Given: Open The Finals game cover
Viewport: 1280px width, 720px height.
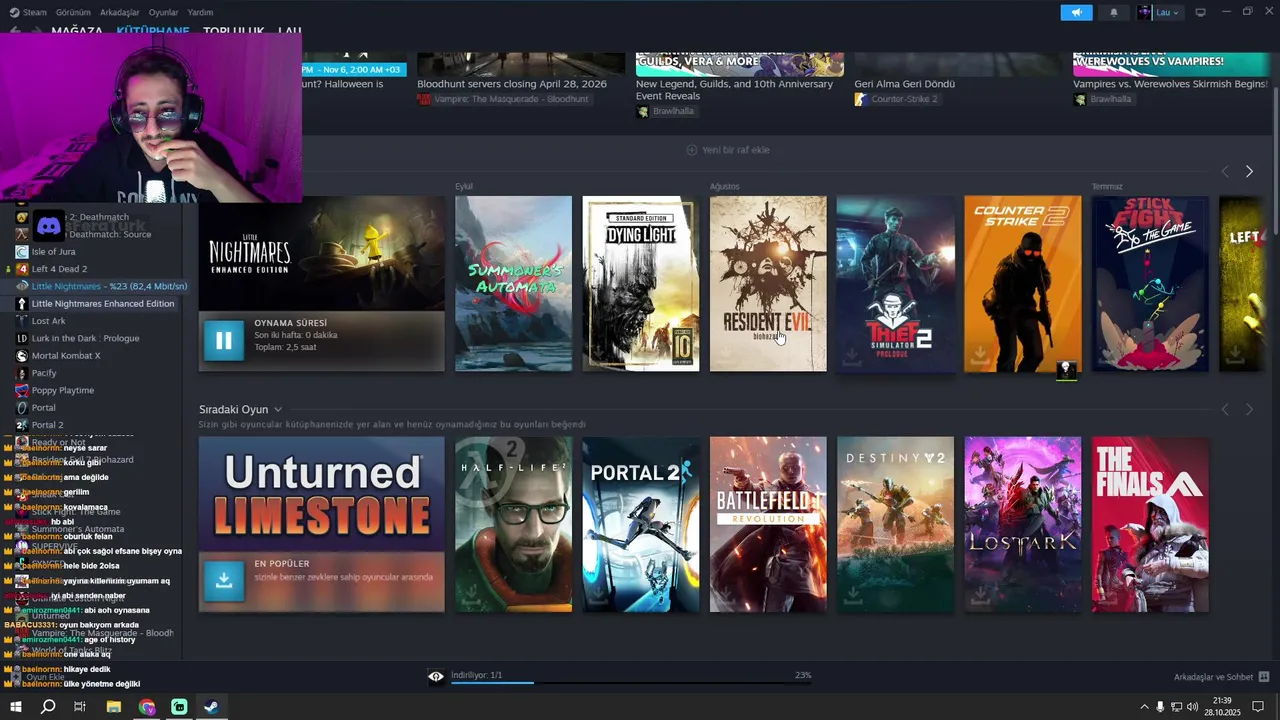Looking at the screenshot, I should (1150, 524).
